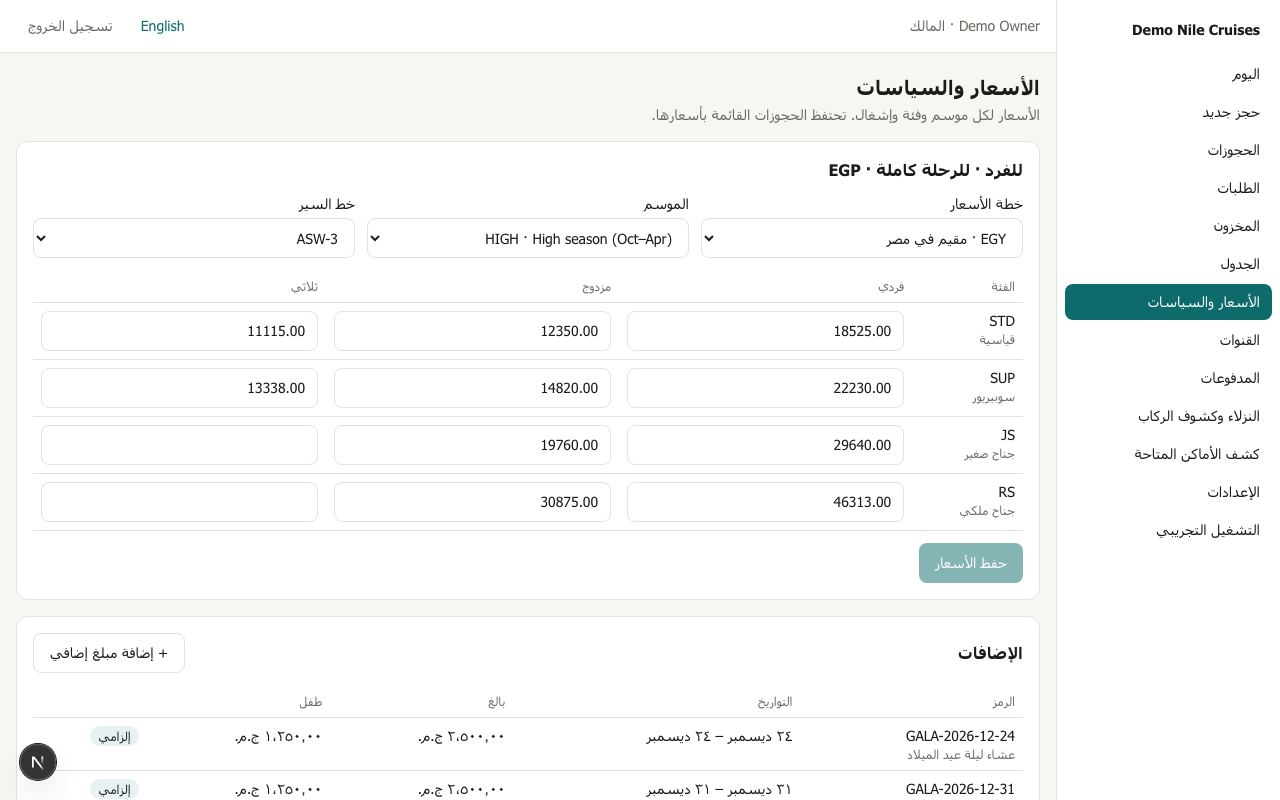Edit RS single price 46313.00
The height and width of the screenshot is (800, 1280).
point(765,502)
